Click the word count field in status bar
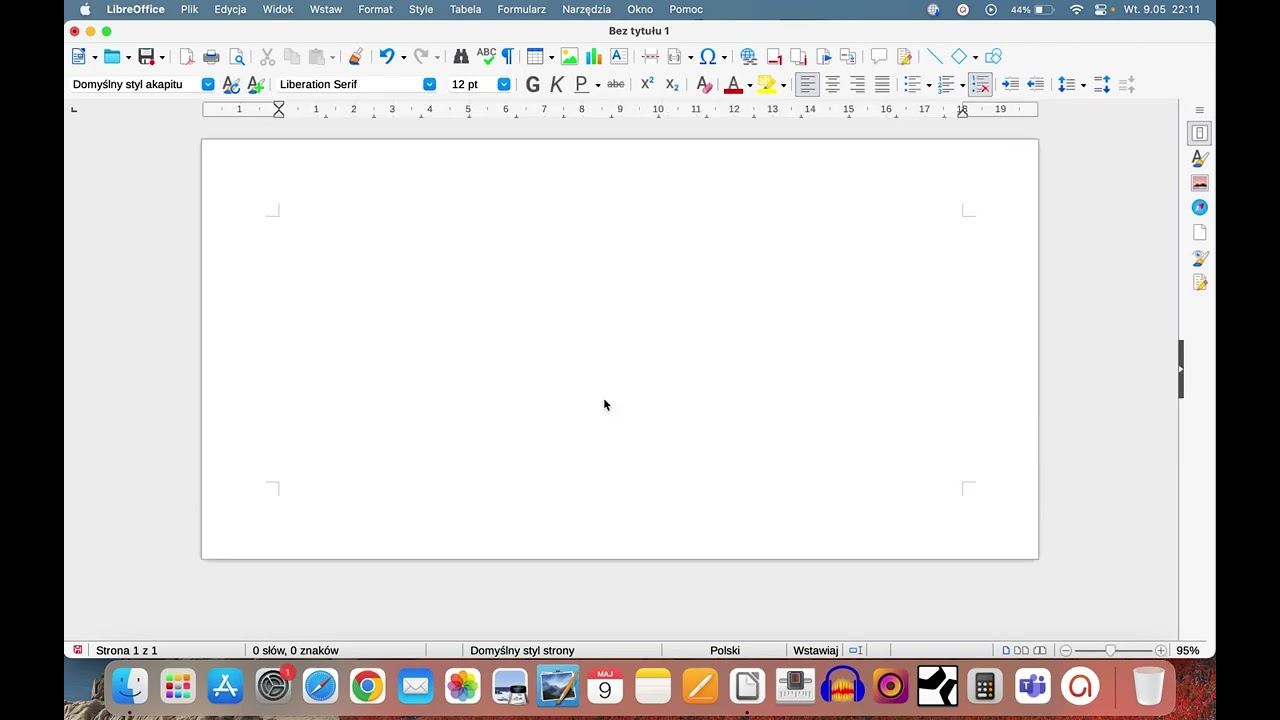This screenshot has width=1280, height=720. pyautogui.click(x=296, y=650)
